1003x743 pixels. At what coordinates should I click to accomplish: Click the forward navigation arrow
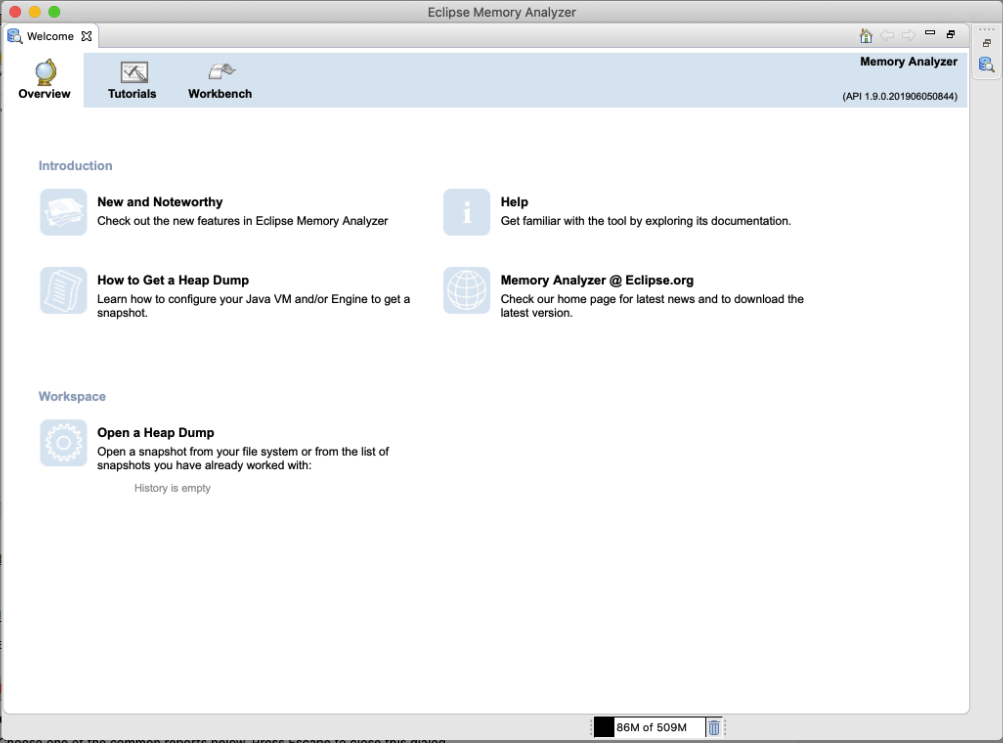908,35
